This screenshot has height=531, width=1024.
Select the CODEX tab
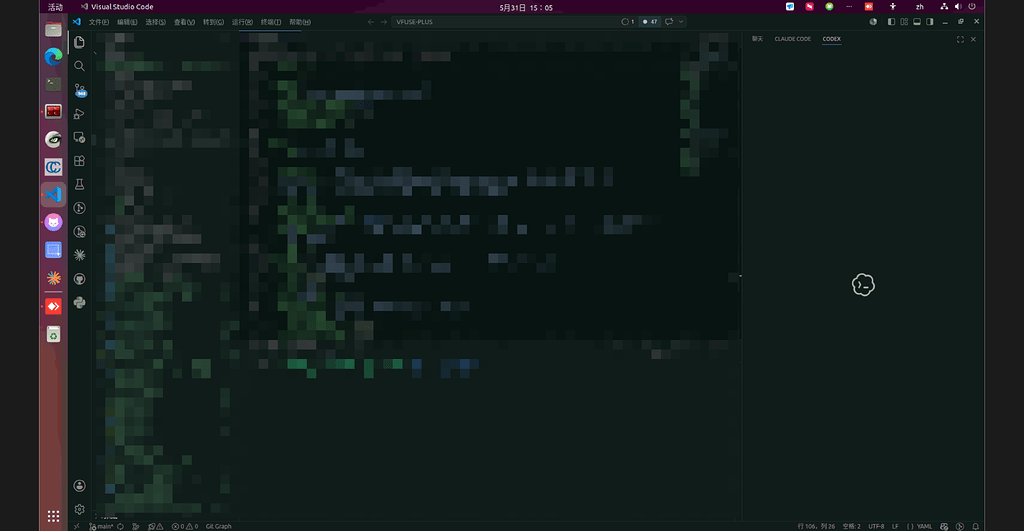tap(831, 39)
